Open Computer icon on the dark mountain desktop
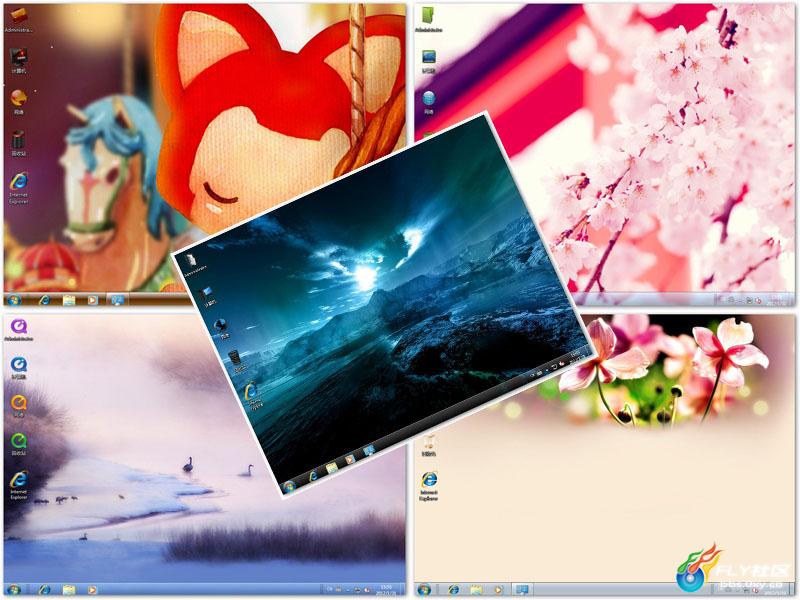The image size is (800, 600). click(208, 296)
